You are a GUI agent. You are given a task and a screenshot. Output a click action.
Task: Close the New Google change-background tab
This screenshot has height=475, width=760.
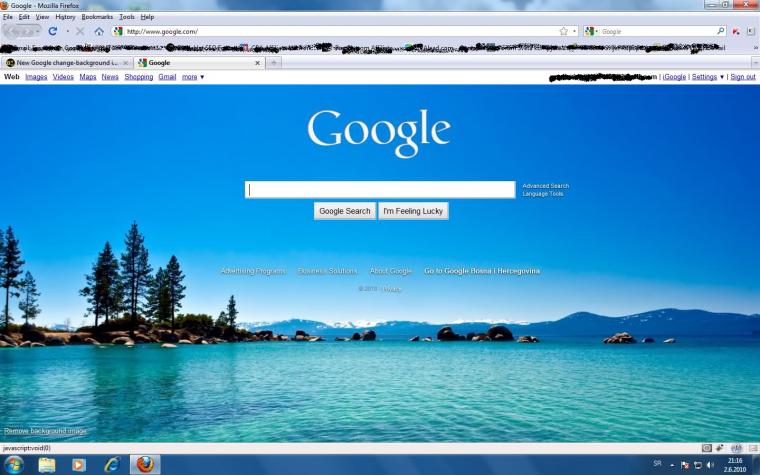[x=126, y=63]
